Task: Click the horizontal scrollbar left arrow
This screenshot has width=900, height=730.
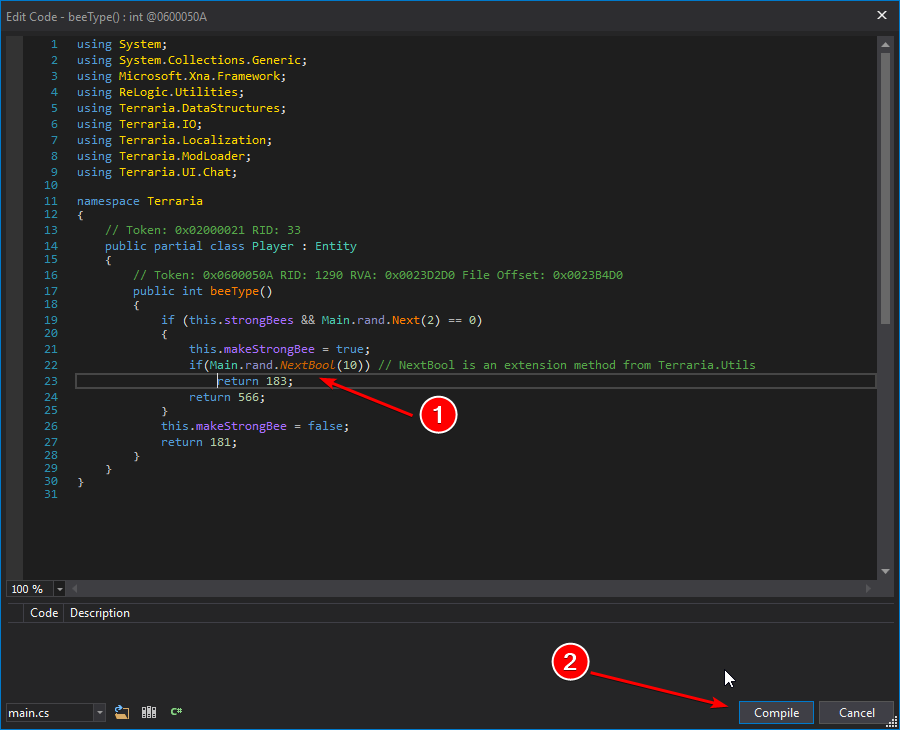Action: tap(75, 589)
